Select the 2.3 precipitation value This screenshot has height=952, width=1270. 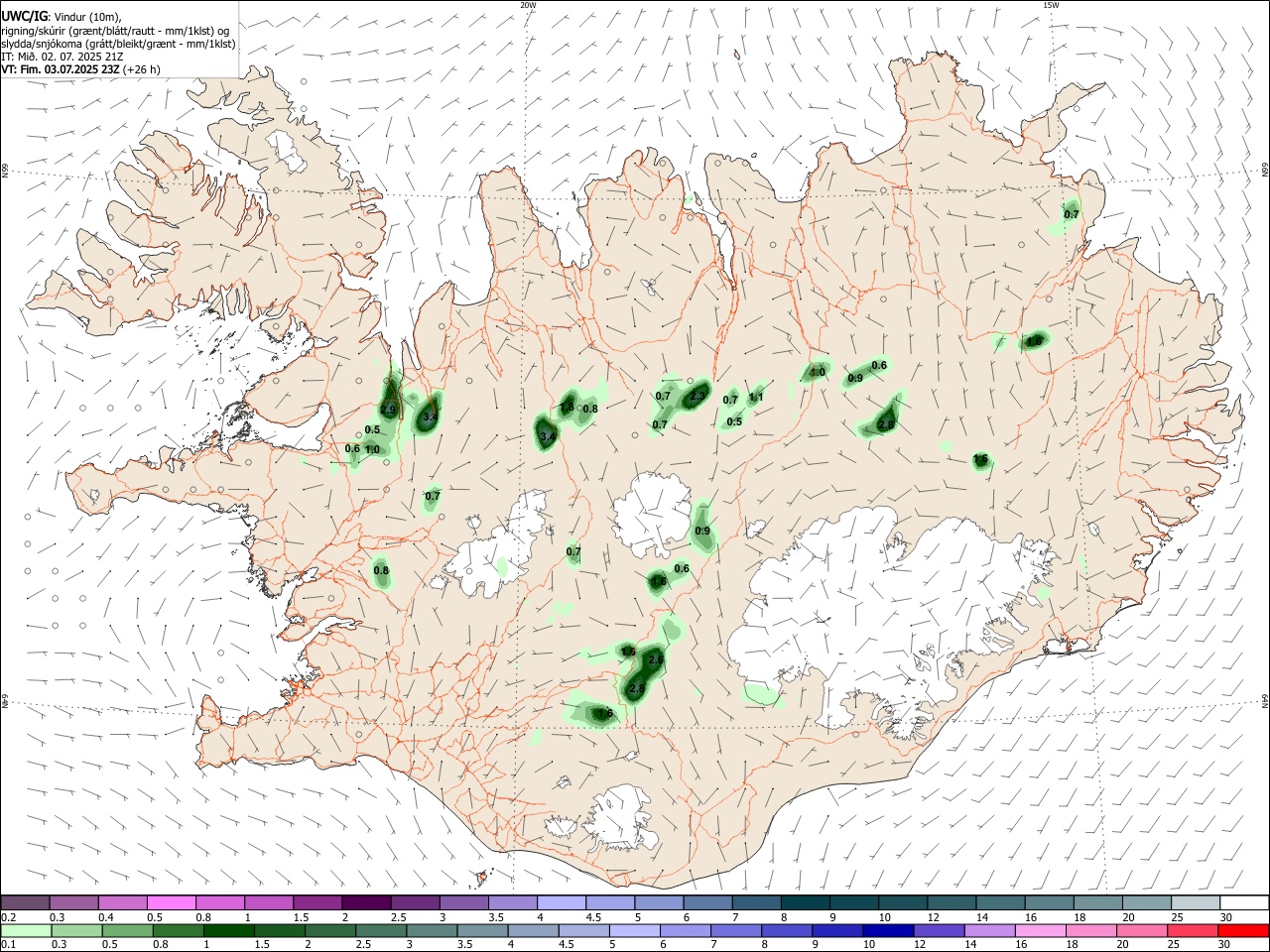[698, 397]
